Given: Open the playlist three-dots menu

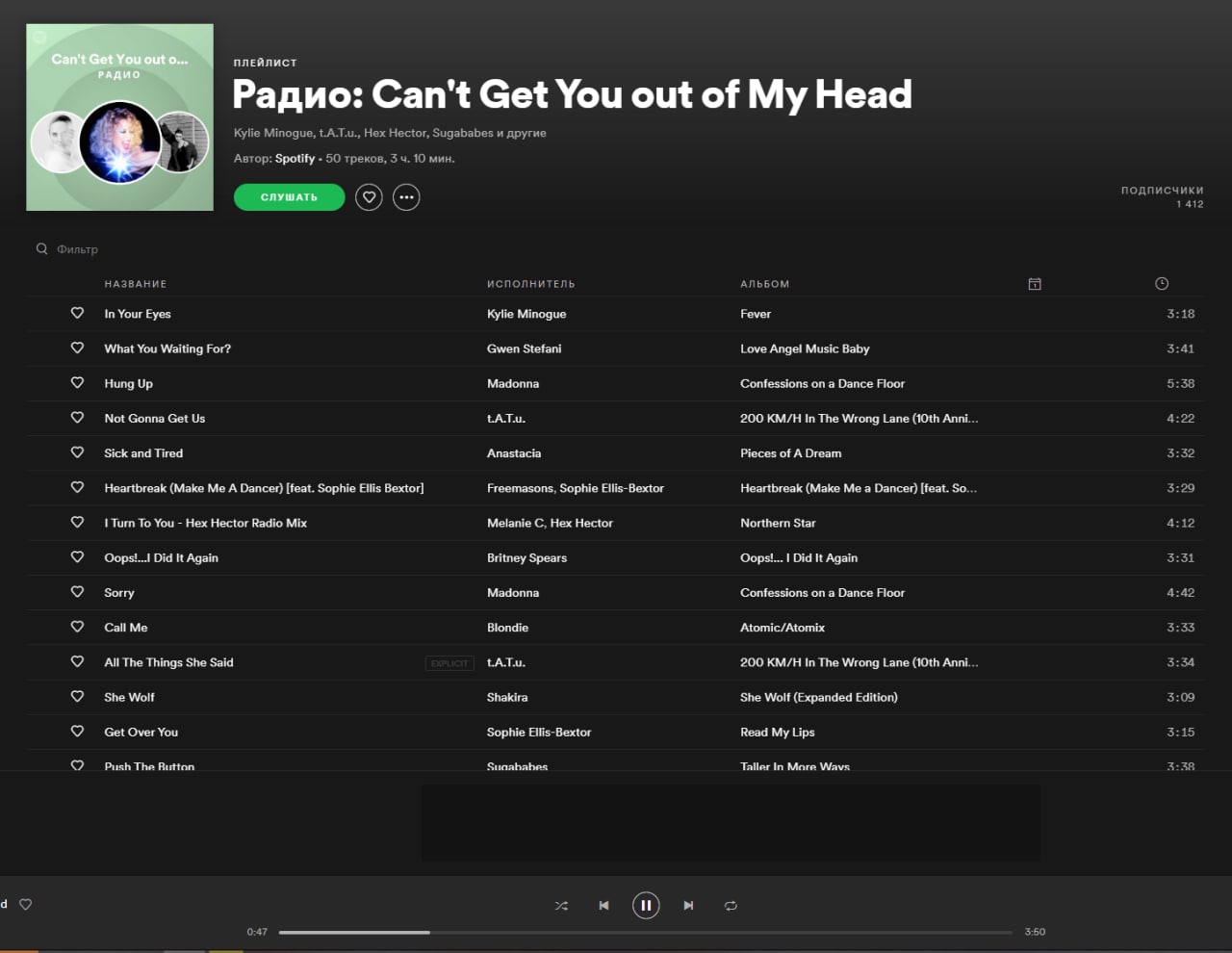Looking at the screenshot, I should pyautogui.click(x=406, y=197).
